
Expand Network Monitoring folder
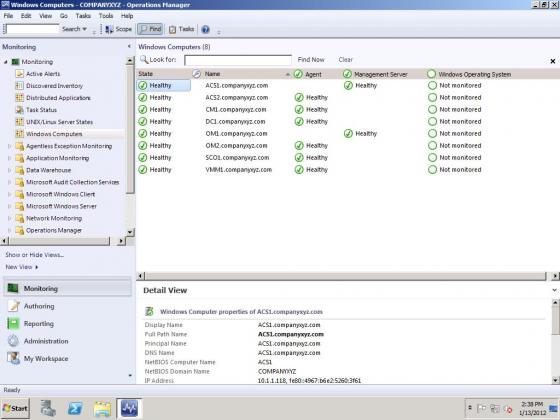9,218
